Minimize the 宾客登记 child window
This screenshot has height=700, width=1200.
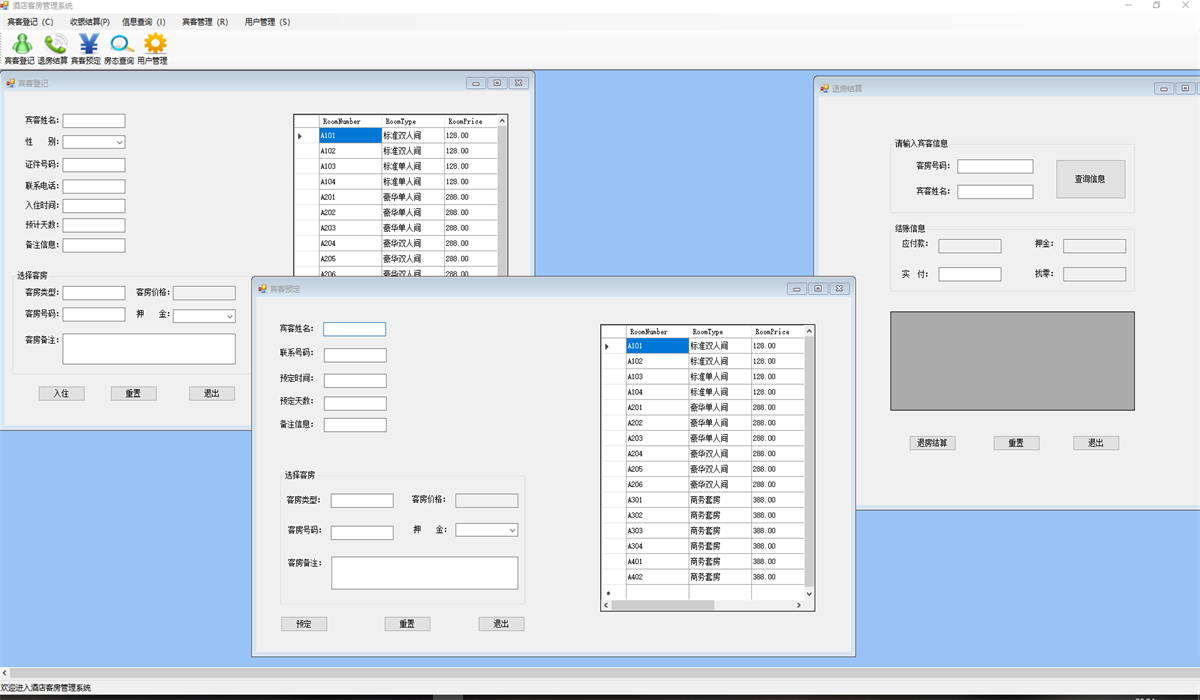(476, 83)
